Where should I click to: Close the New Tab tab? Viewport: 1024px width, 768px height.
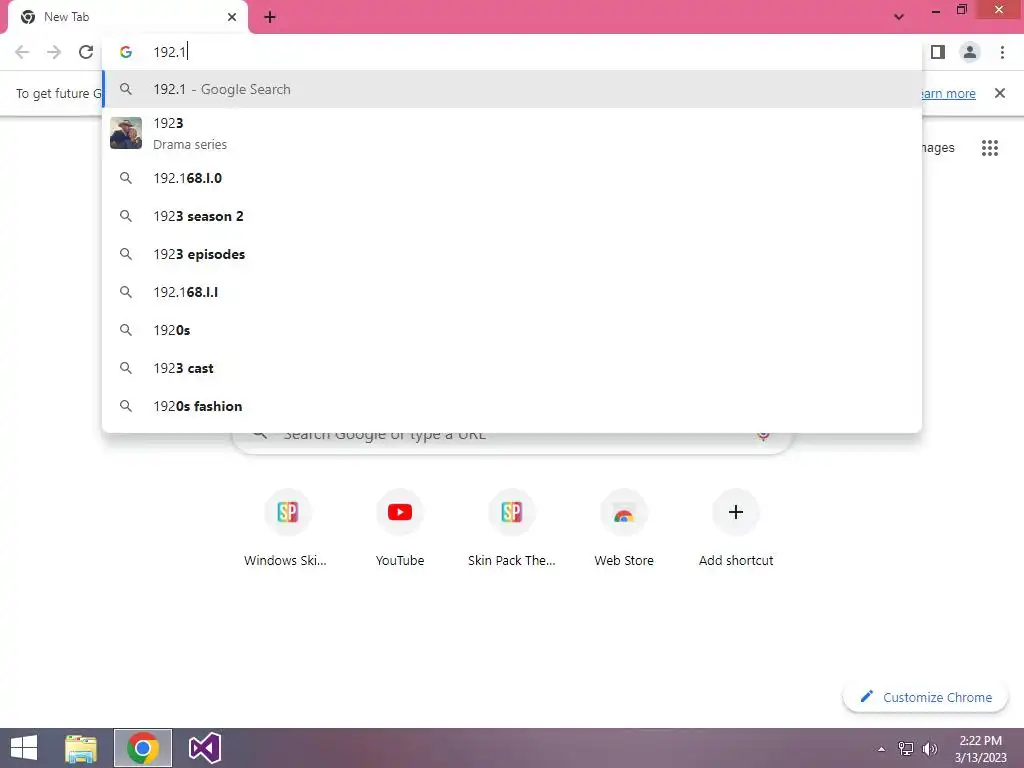tap(232, 17)
